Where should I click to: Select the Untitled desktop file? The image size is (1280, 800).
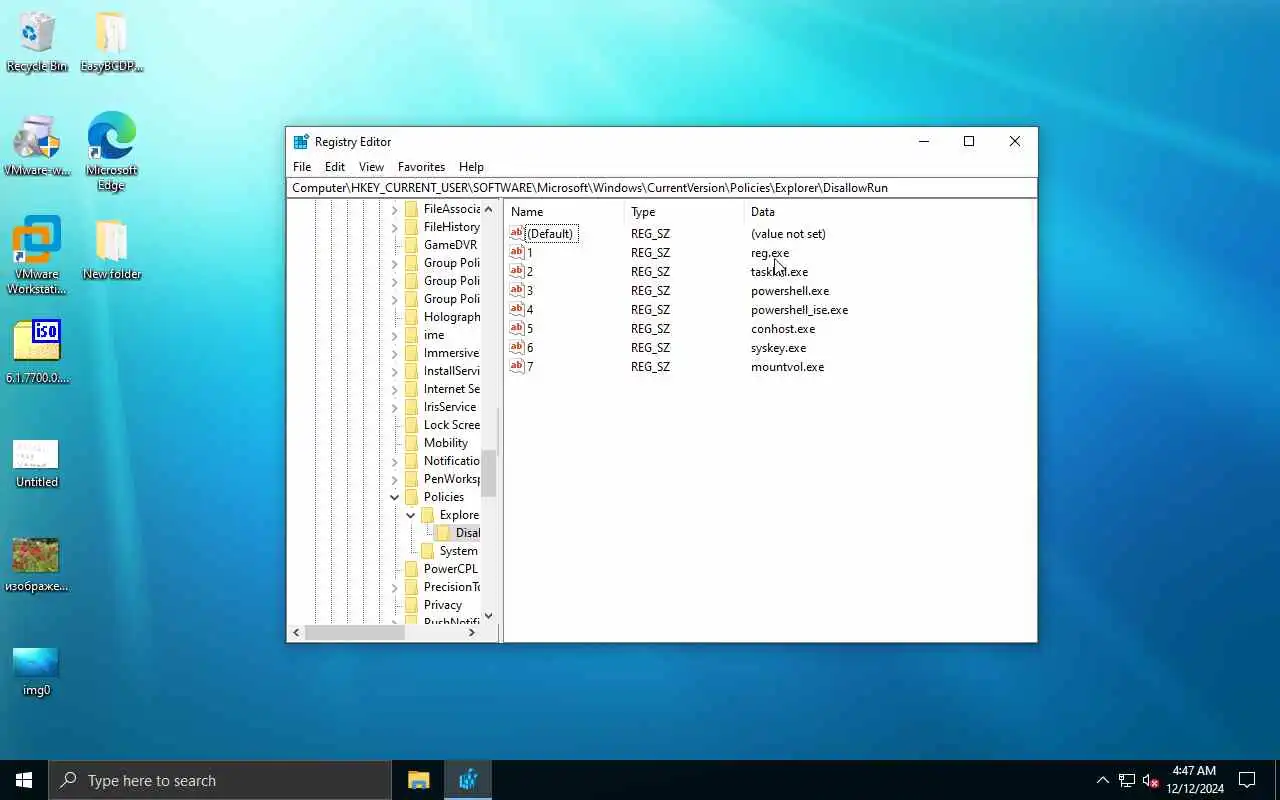pyautogui.click(x=37, y=463)
